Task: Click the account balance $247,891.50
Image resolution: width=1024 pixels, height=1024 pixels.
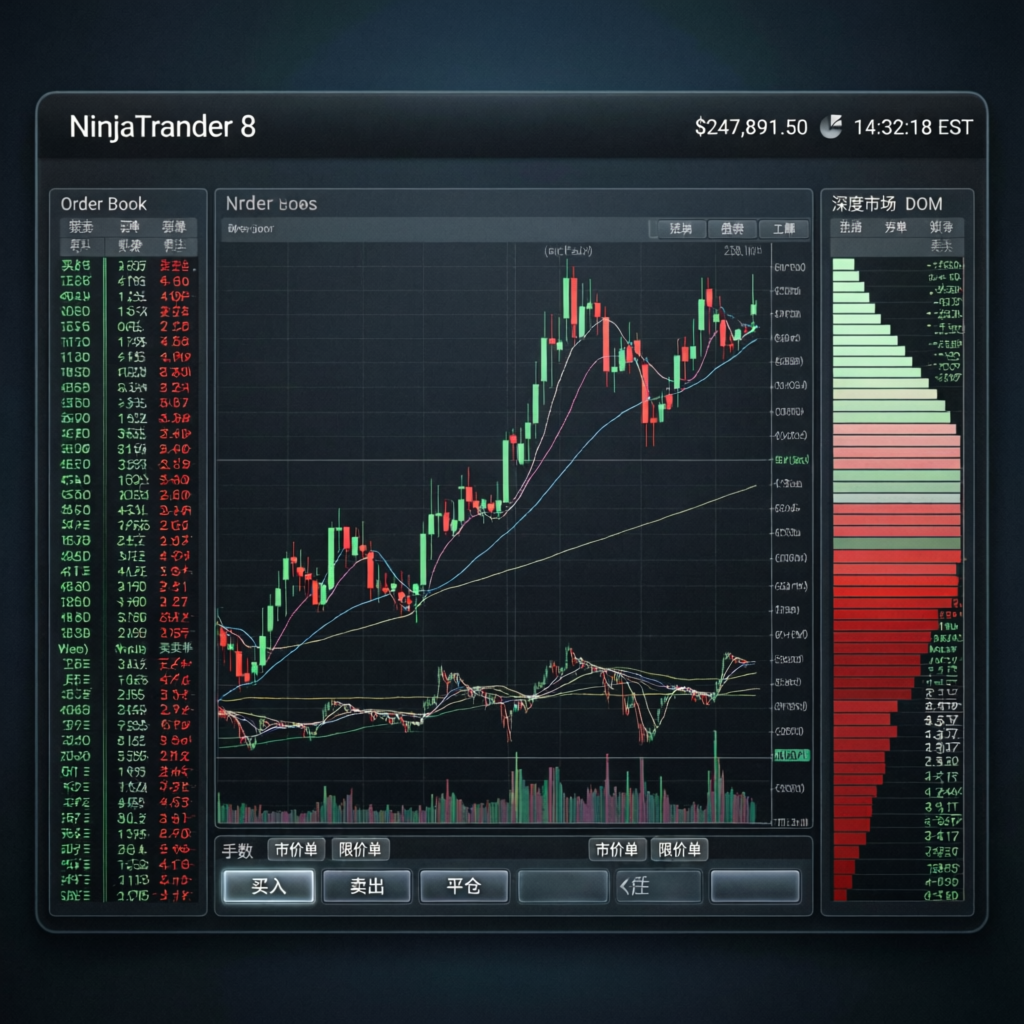Action: [751, 127]
